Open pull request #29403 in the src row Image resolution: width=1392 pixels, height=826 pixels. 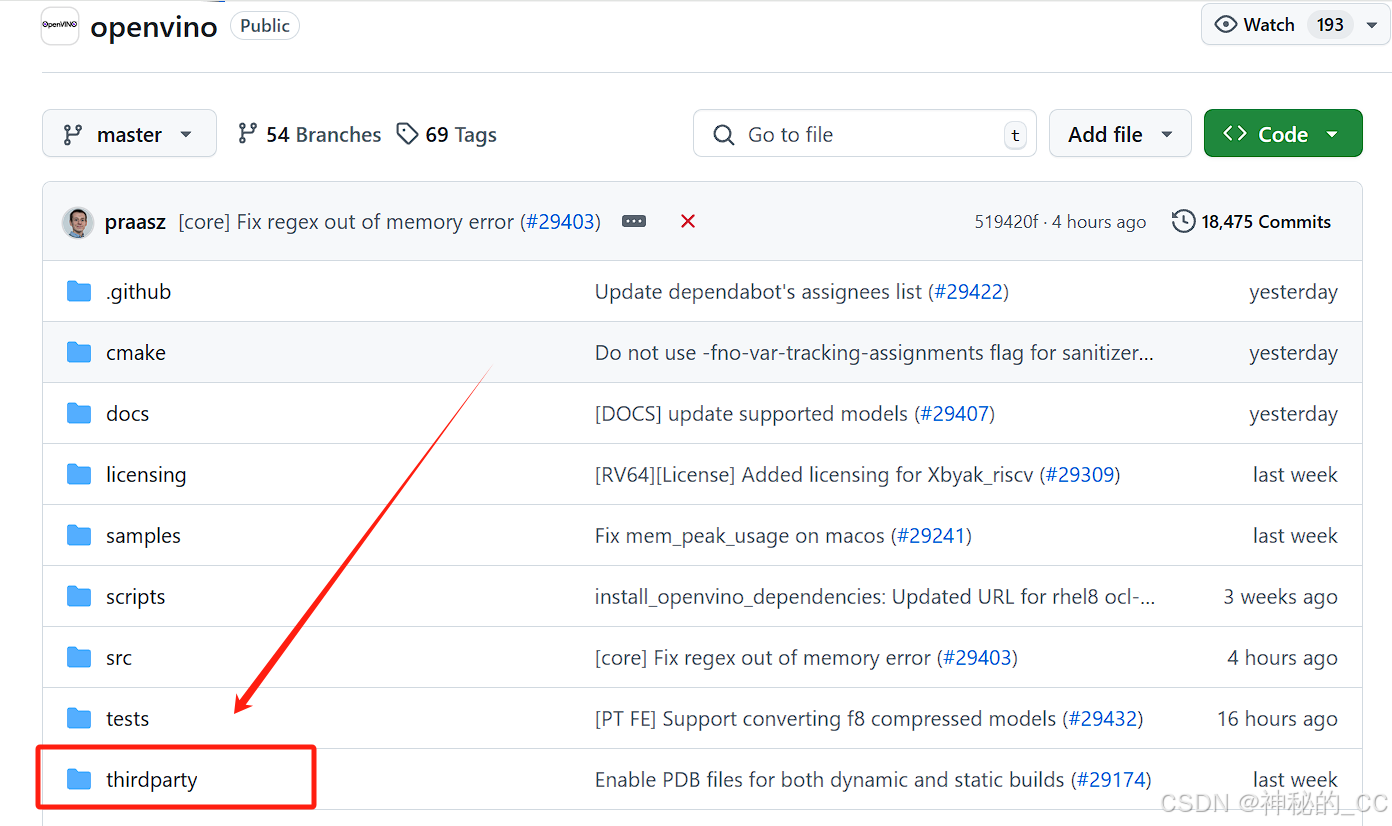pyautogui.click(x=977, y=658)
